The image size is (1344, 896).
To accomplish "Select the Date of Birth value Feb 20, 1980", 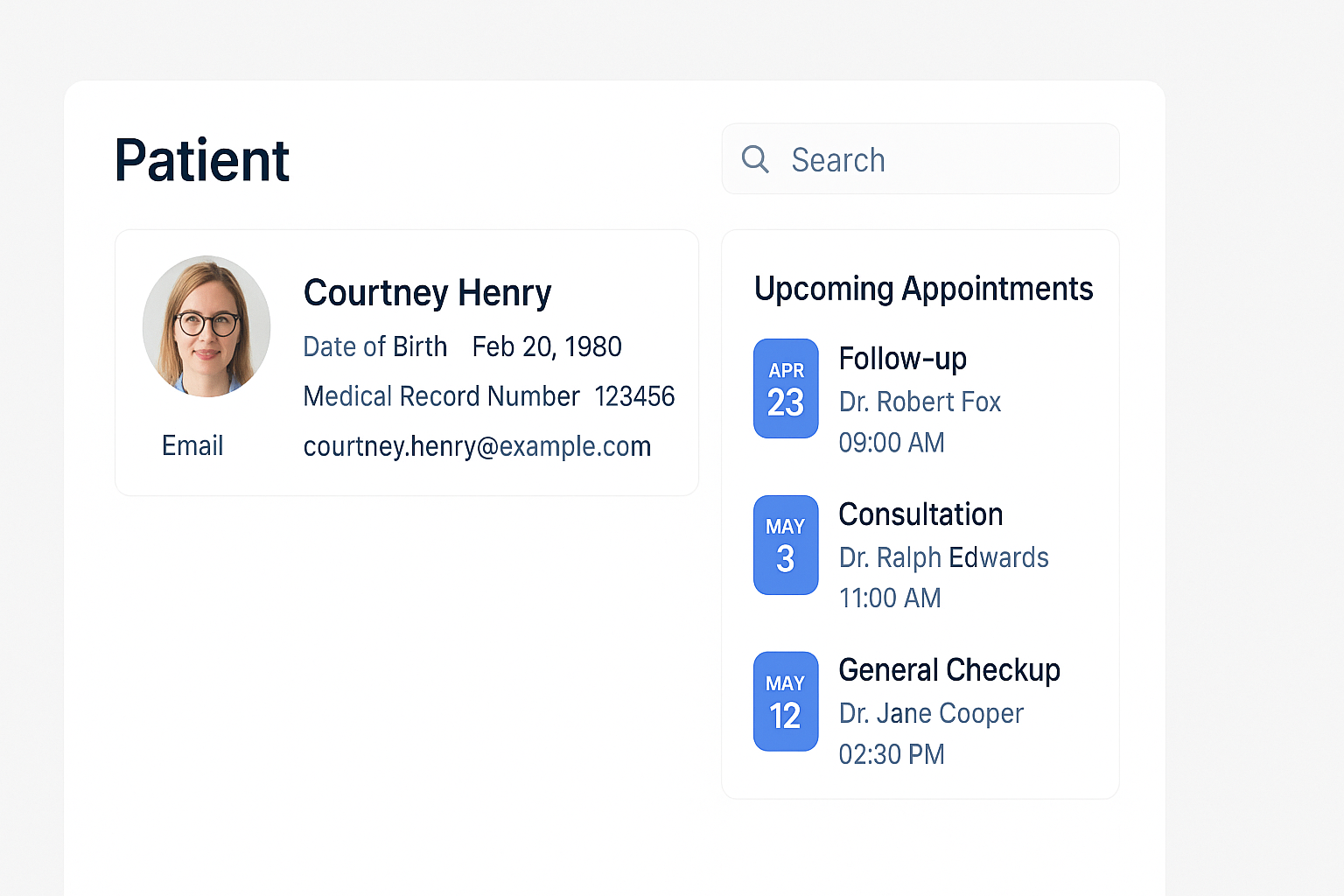I will [x=546, y=346].
